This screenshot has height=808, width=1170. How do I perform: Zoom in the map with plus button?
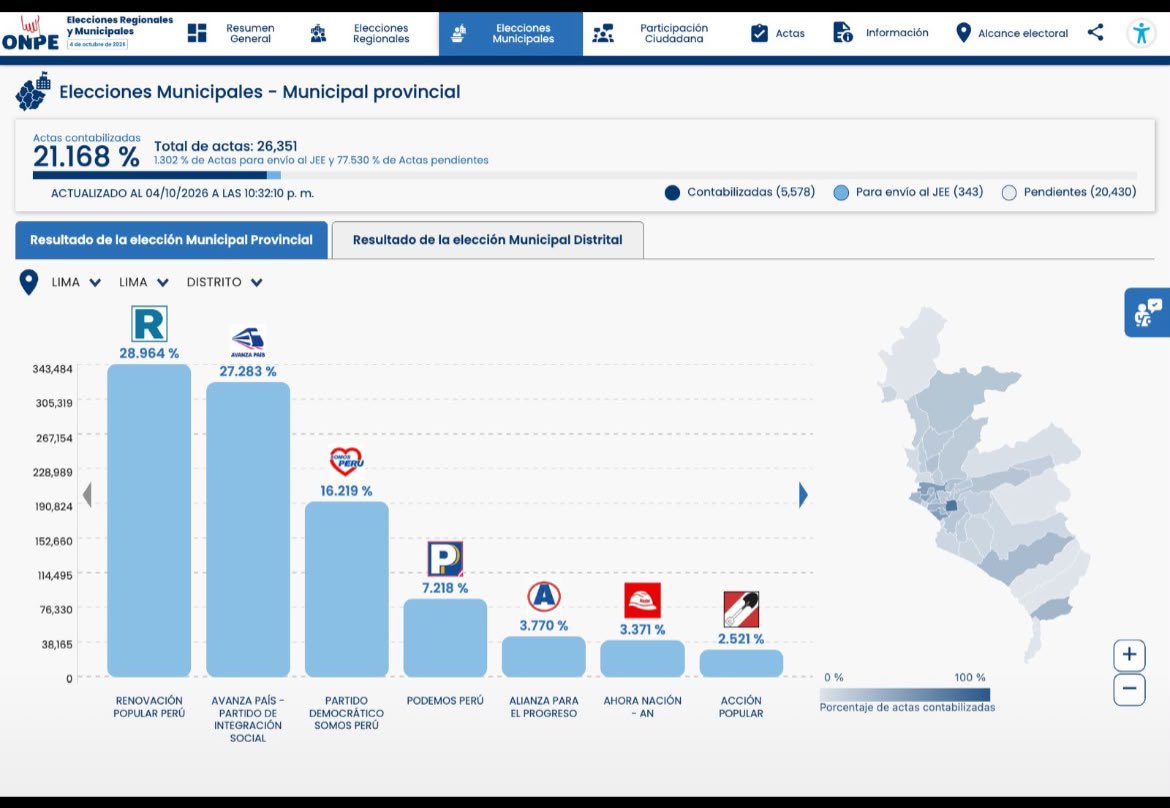click(x=1129, y=655)
